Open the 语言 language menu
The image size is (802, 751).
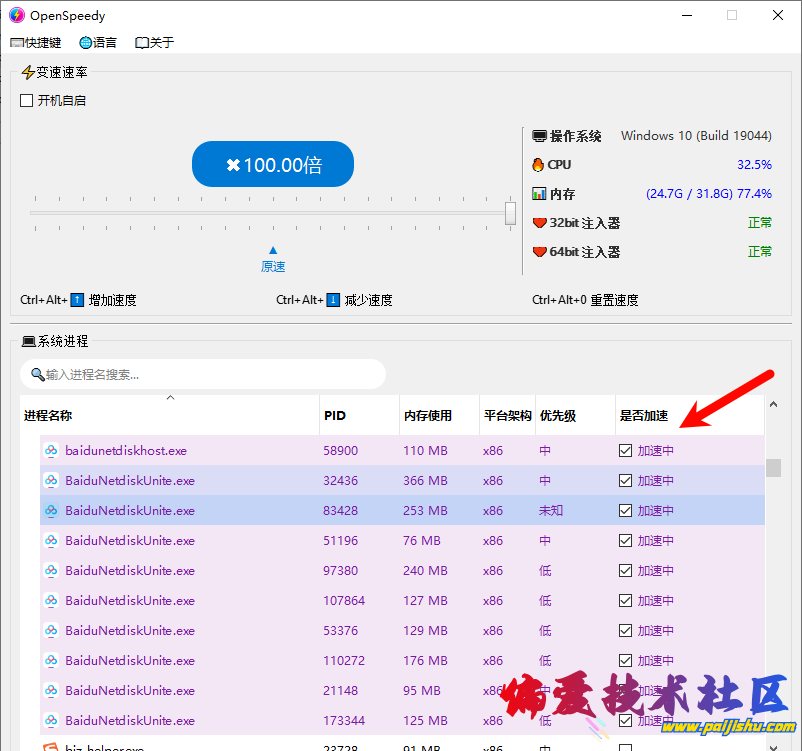tap(98, 43)
